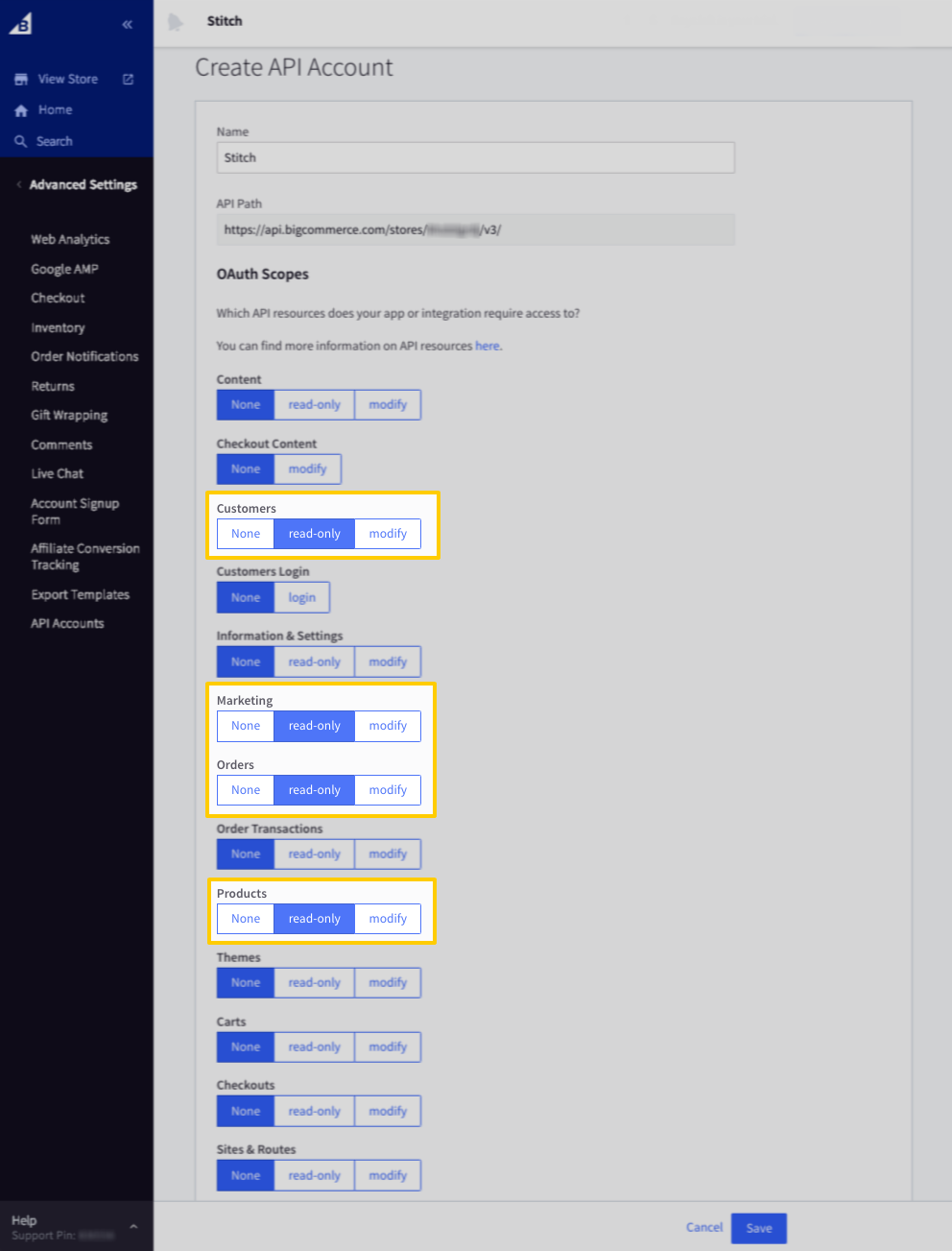Click the API Path field
This screenshot has height=1251, width=952.
point(475,229)
